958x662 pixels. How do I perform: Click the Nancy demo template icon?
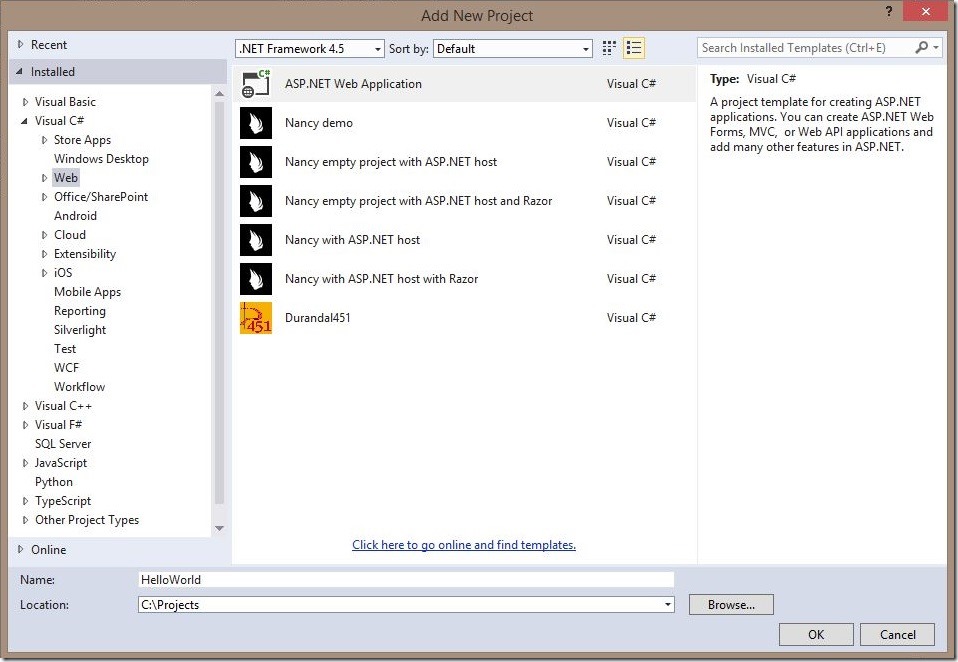[255, 123]
